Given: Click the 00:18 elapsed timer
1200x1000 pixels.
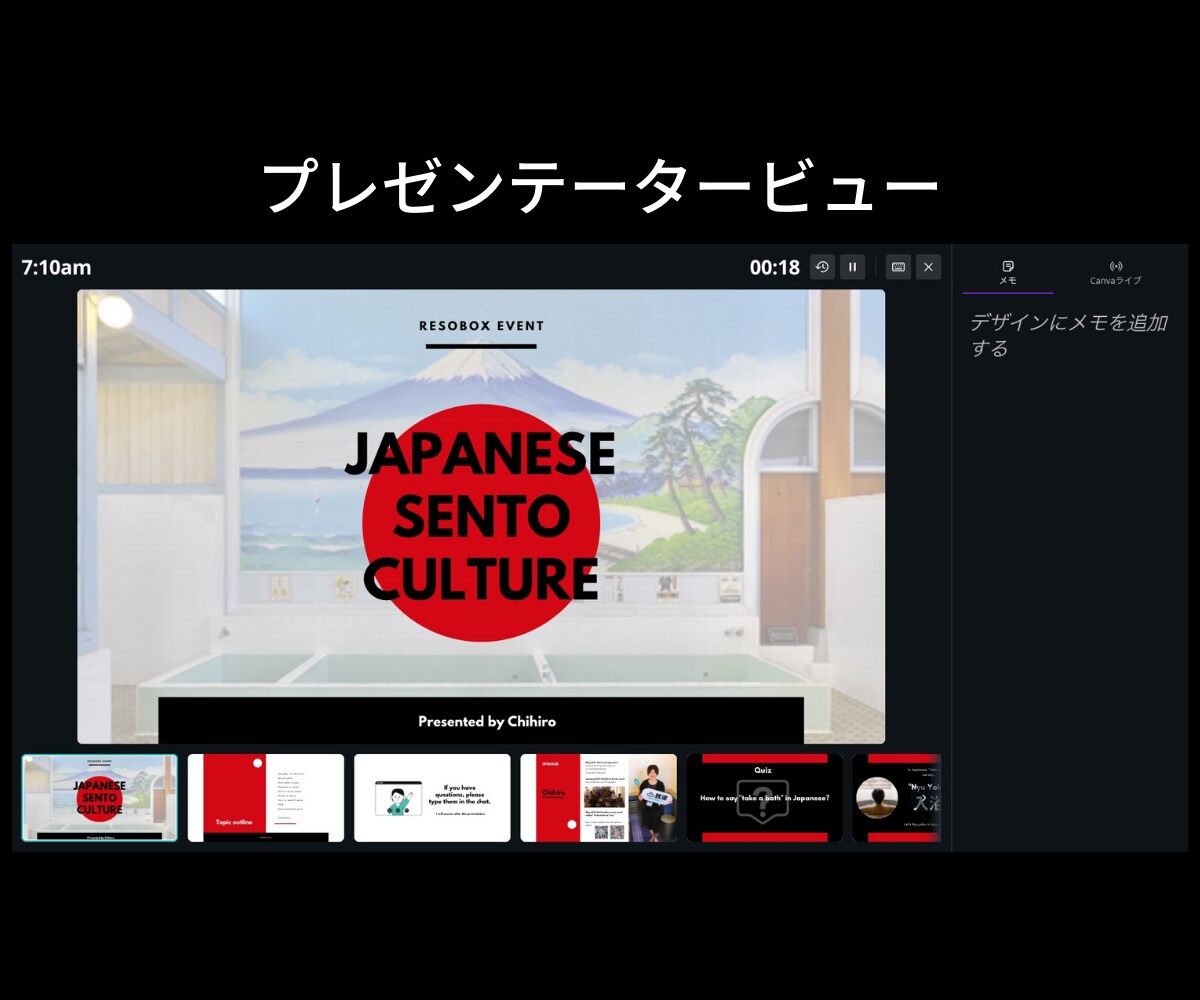Looking at the screenshot, I should [775, 267].
